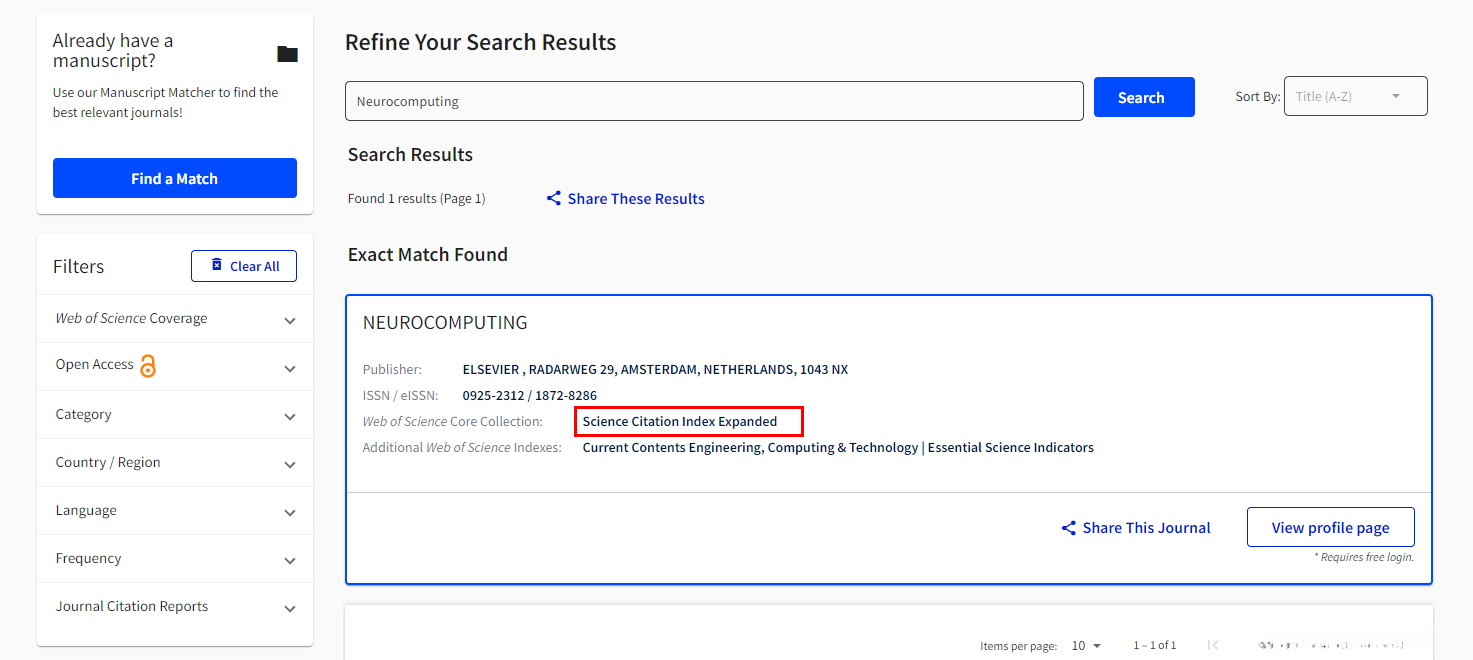Expand the Category filter
The width and height of the screenshot is (1473, 660).
290,417
